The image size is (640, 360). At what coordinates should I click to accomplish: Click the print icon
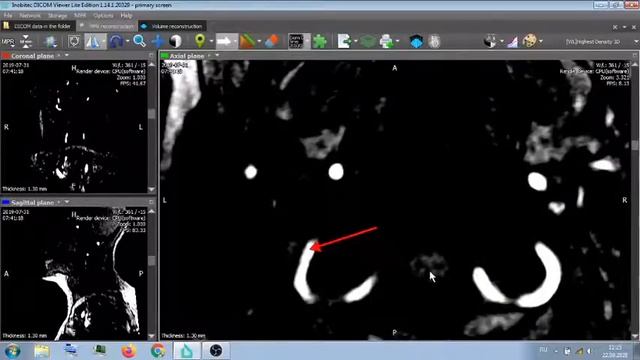[386, 41]
